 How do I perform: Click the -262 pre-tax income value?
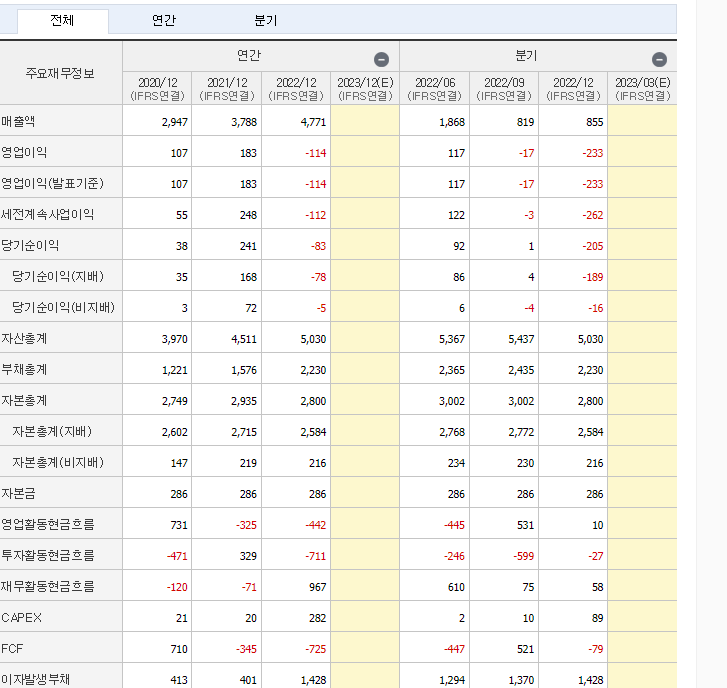tap(593, 216)
